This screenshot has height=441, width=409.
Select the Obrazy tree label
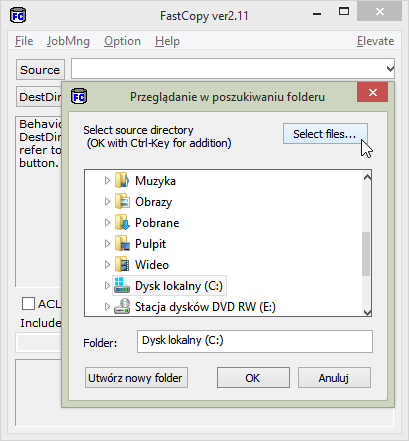click(154, 202)
